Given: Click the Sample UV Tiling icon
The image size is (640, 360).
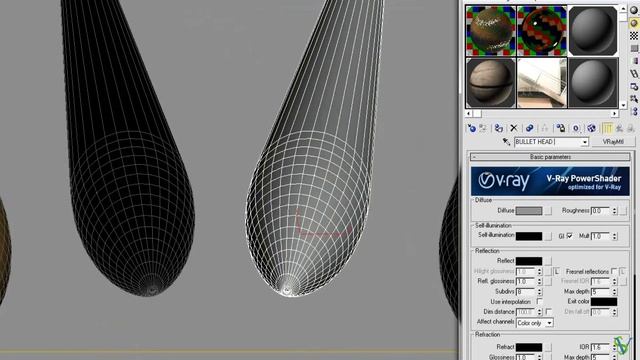Looking at the screenshot, I should point(634,48).
